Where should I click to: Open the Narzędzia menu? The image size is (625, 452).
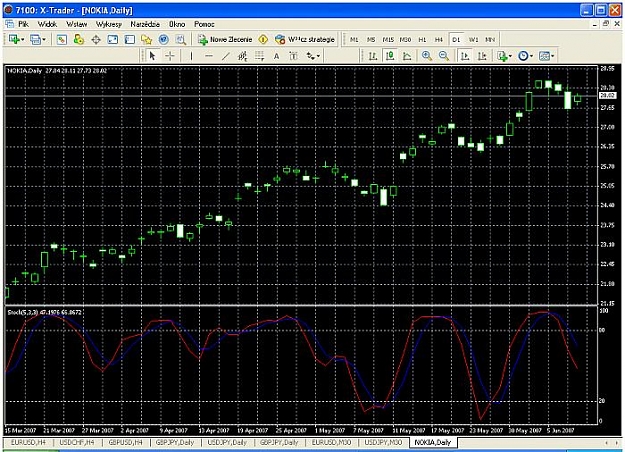click(145, 24)
